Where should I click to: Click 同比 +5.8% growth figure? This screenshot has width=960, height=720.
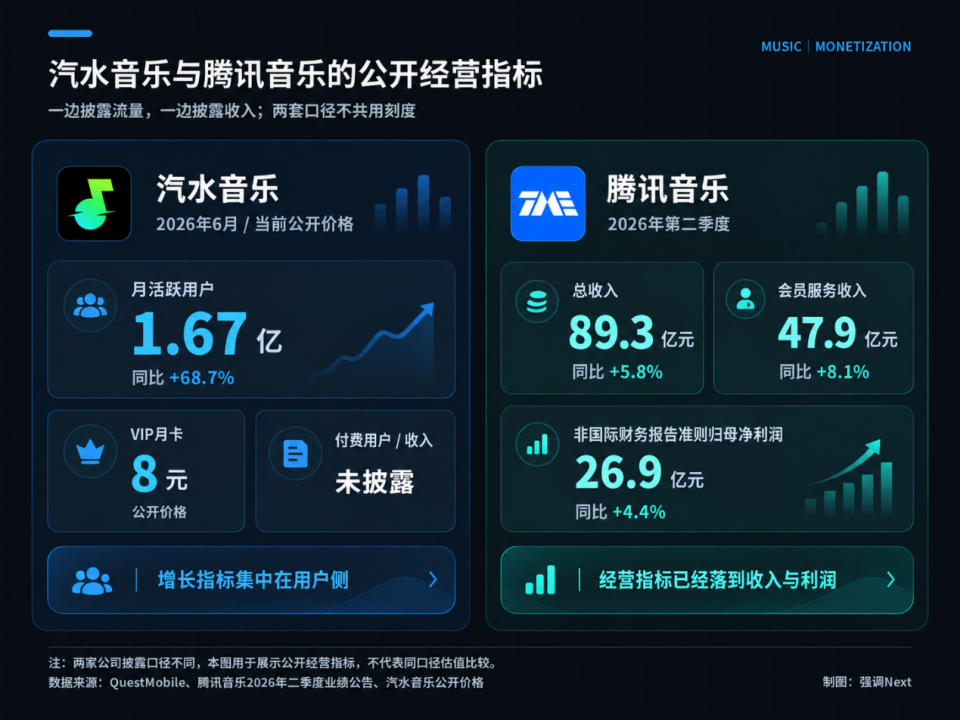[x=617, y=372]
